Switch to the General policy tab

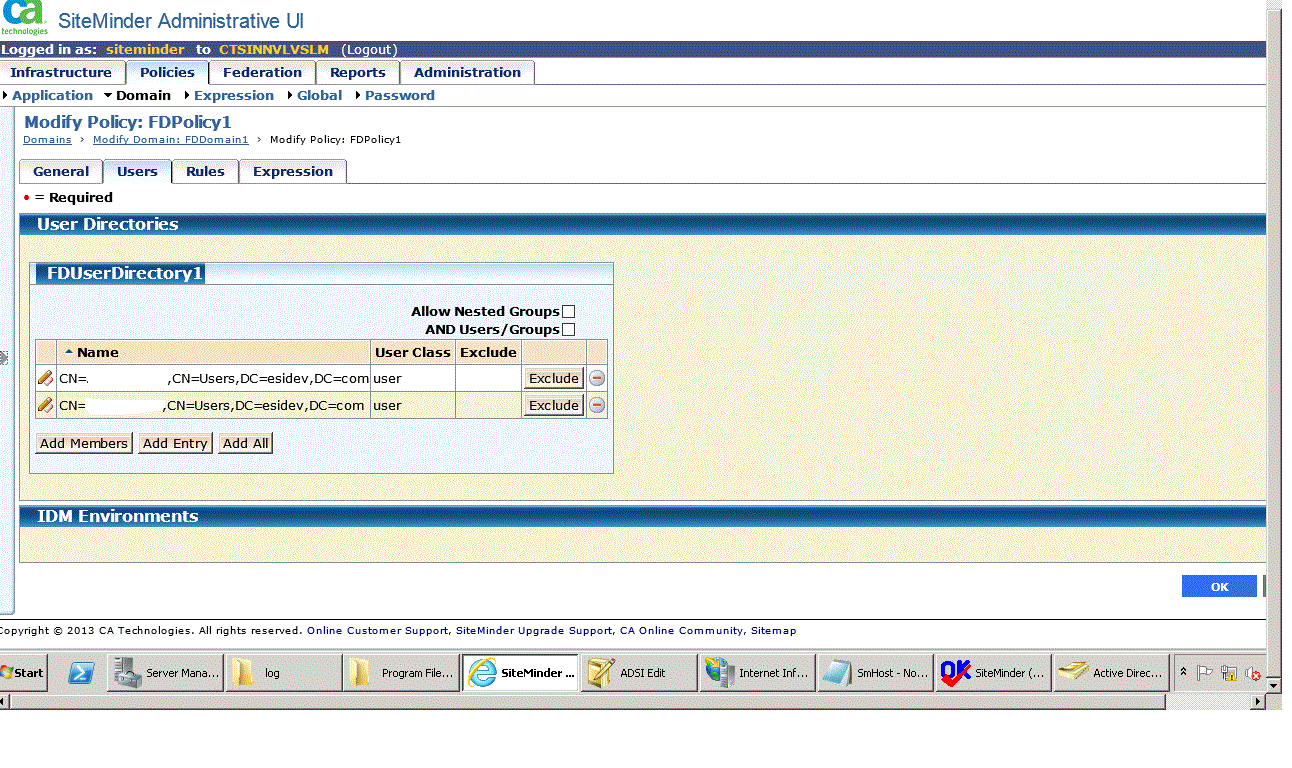61,171
